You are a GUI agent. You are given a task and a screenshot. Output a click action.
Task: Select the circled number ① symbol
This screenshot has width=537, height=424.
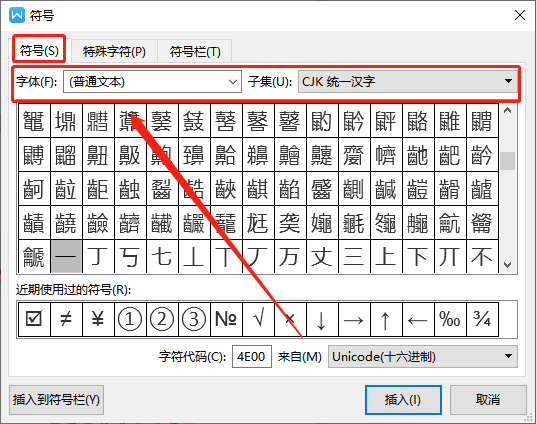tap(130, 320)
